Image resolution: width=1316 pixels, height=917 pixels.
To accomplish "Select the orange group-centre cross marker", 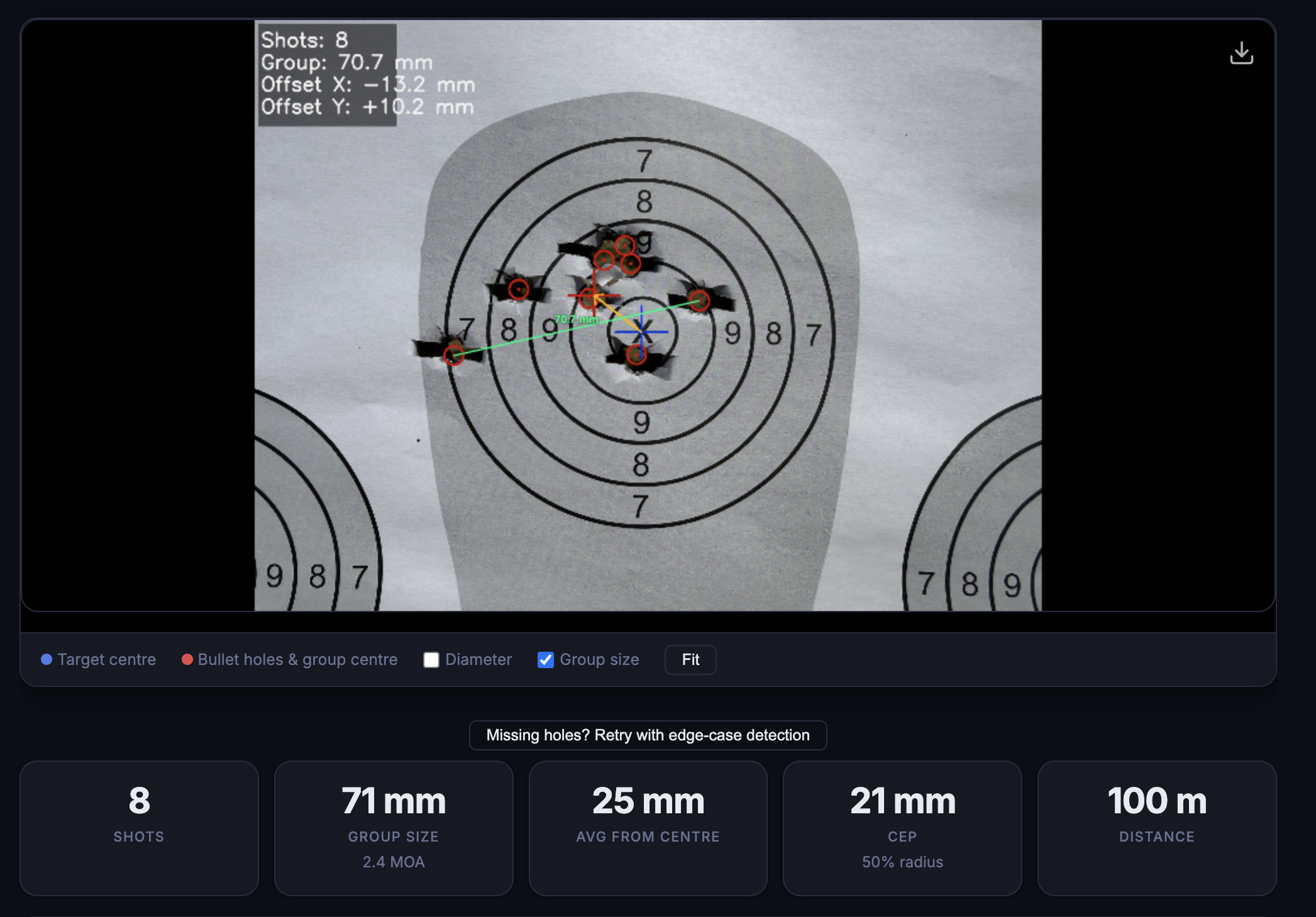I will click(594, 295).
